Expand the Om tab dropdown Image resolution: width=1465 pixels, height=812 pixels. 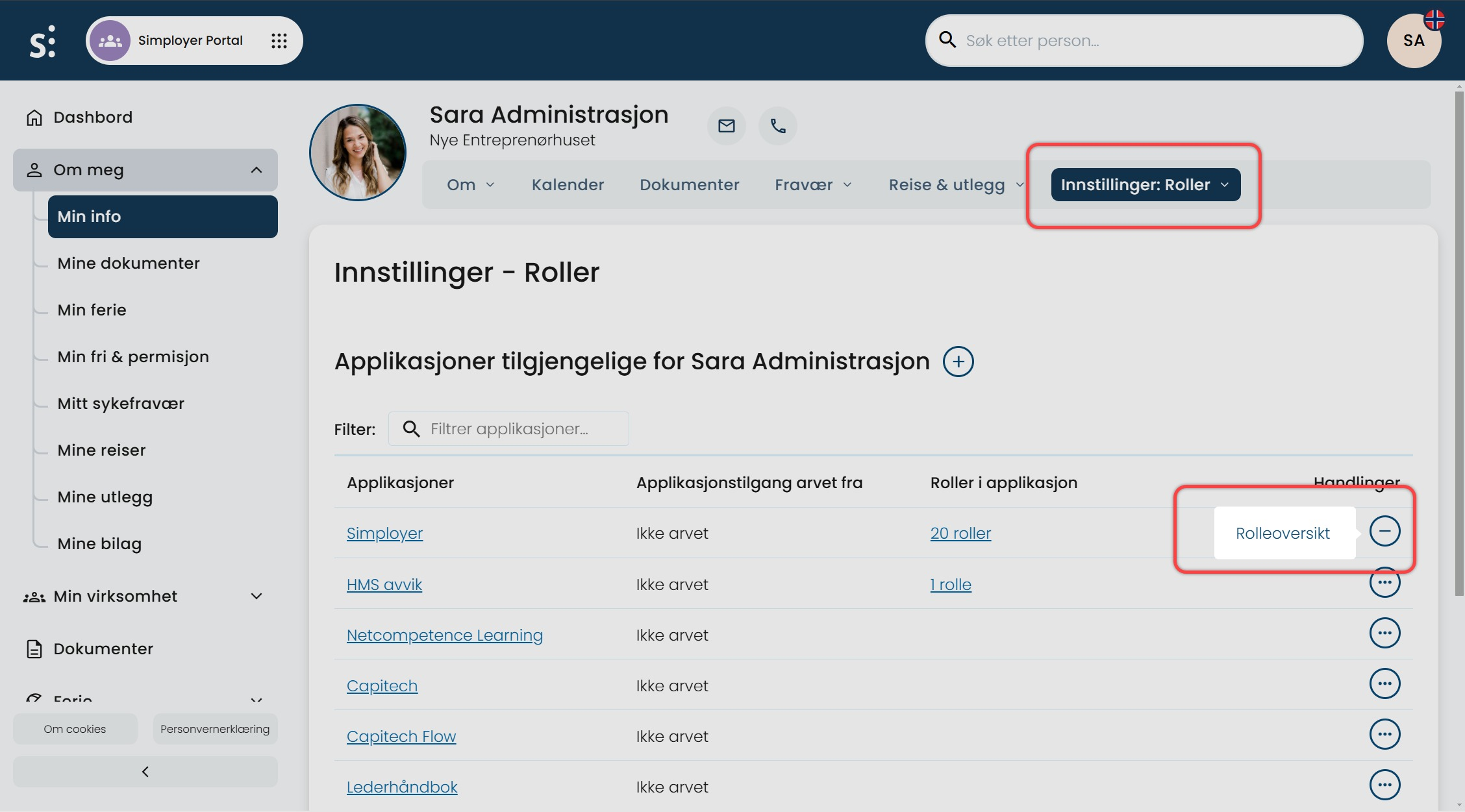(490, 185)
